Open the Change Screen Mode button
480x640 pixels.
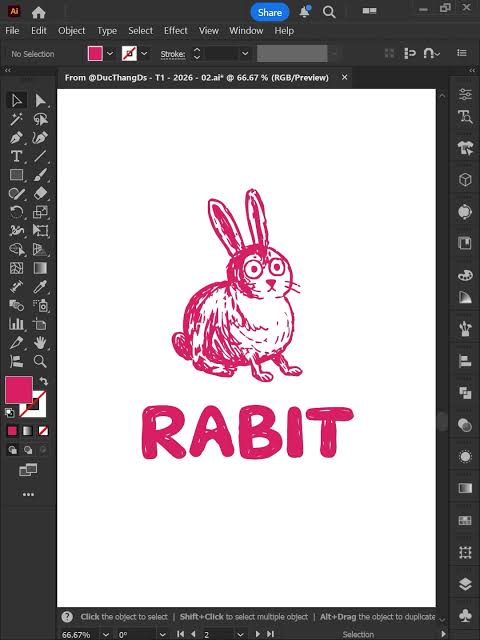[28, 470]
